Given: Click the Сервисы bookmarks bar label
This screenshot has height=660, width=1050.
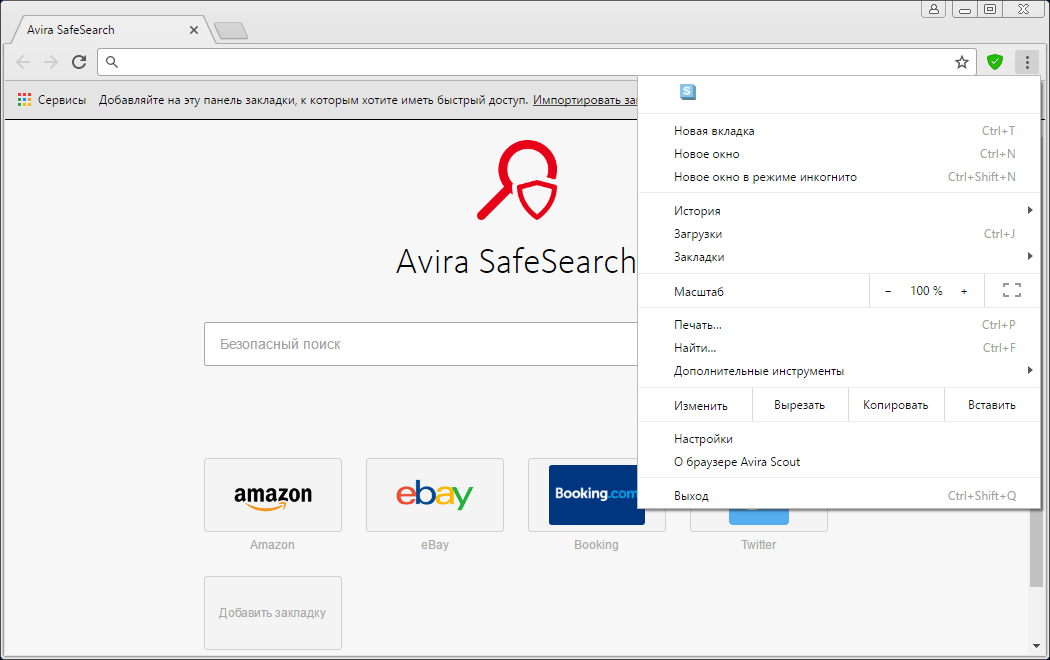Looking at the screenshot, I should click(62, 100).
